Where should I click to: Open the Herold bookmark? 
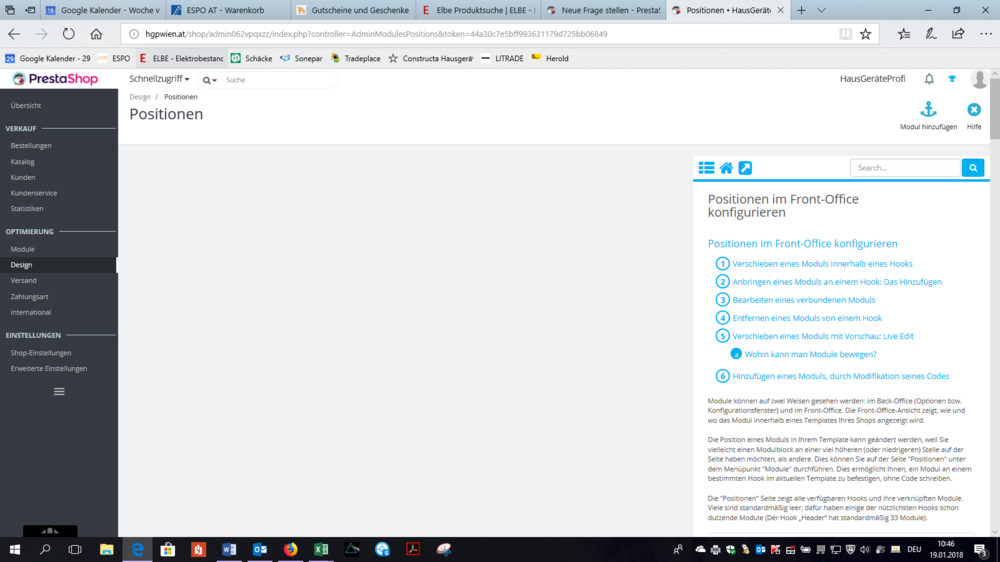(x=550, y=58)
